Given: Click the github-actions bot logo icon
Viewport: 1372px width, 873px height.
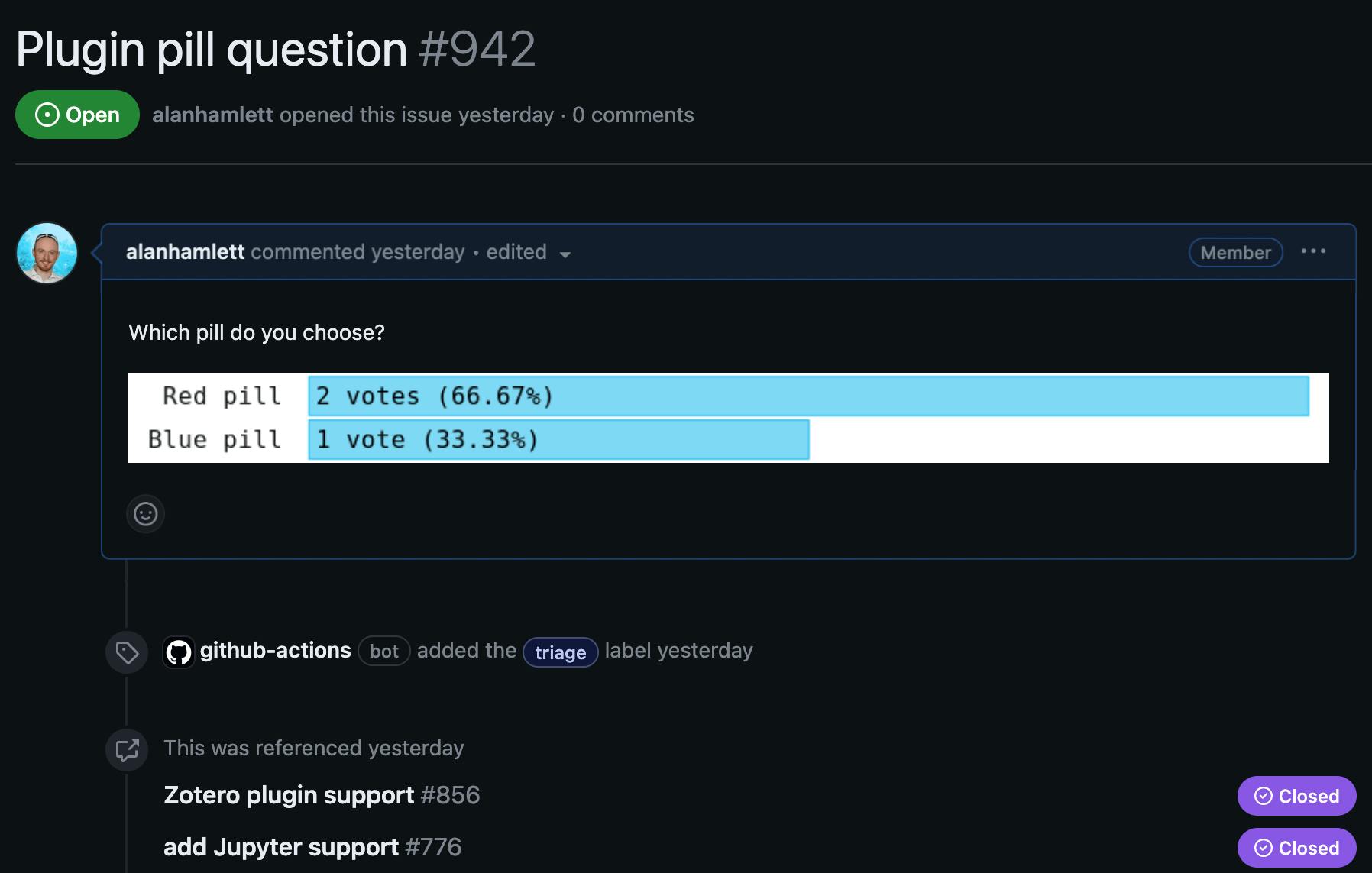Looking at the screenshot, I should pyautogui.click(x=179, y=652).
